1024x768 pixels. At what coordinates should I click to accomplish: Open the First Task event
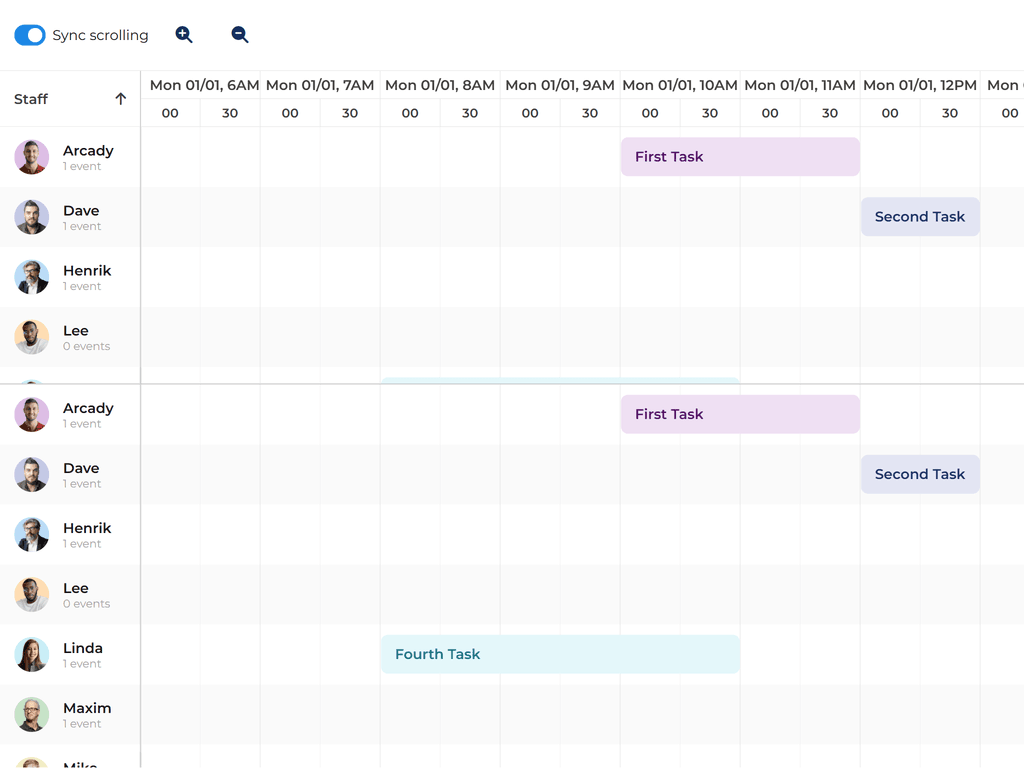(740, 157)
